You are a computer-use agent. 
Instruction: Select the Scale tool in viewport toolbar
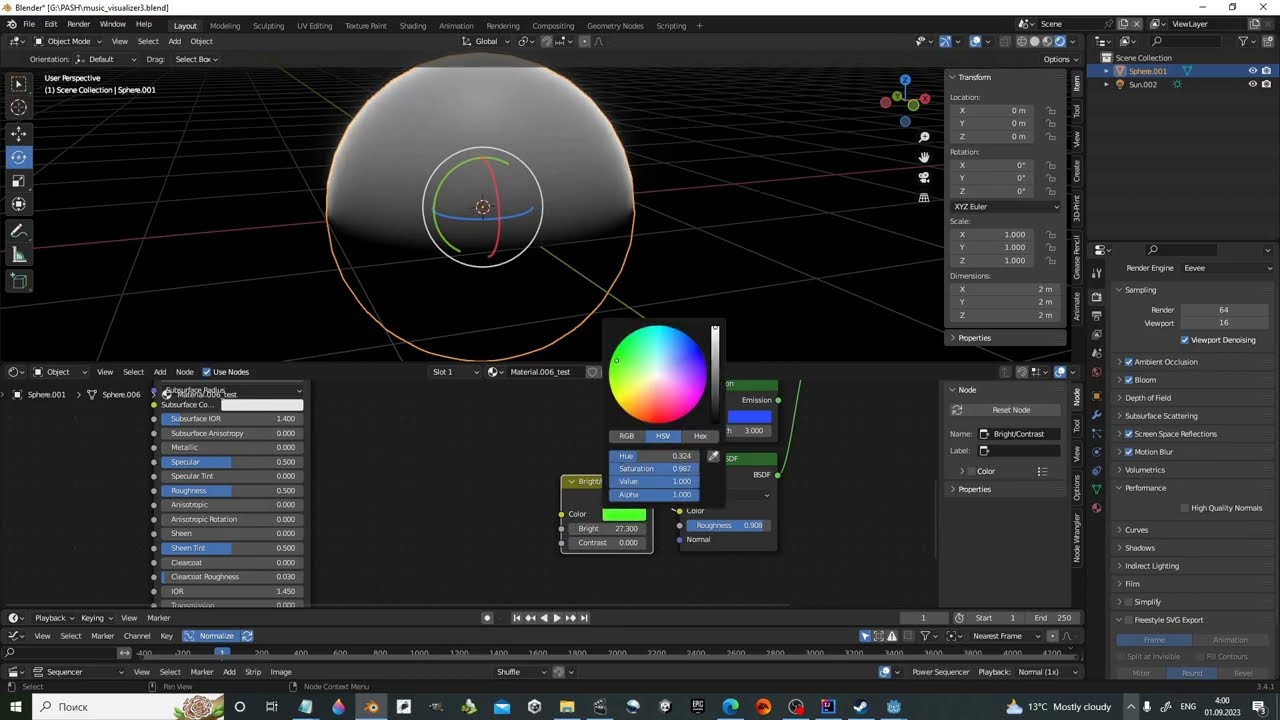click(19, 181)
